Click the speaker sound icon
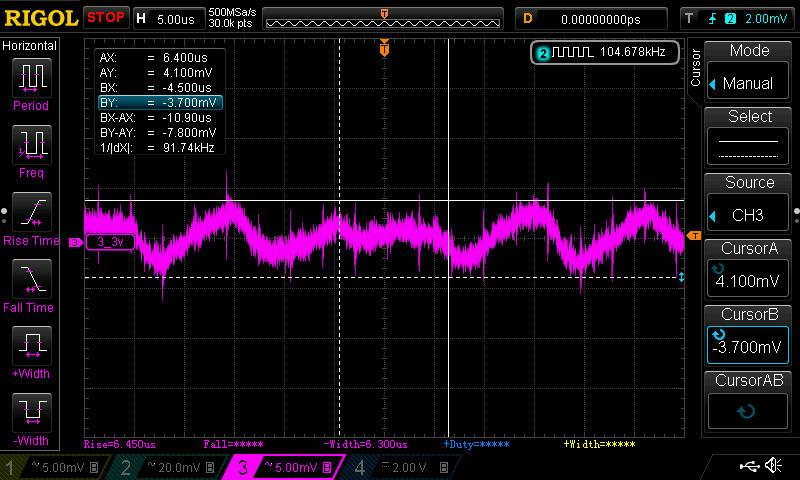 pyautogui.click(x=774, y=466)
